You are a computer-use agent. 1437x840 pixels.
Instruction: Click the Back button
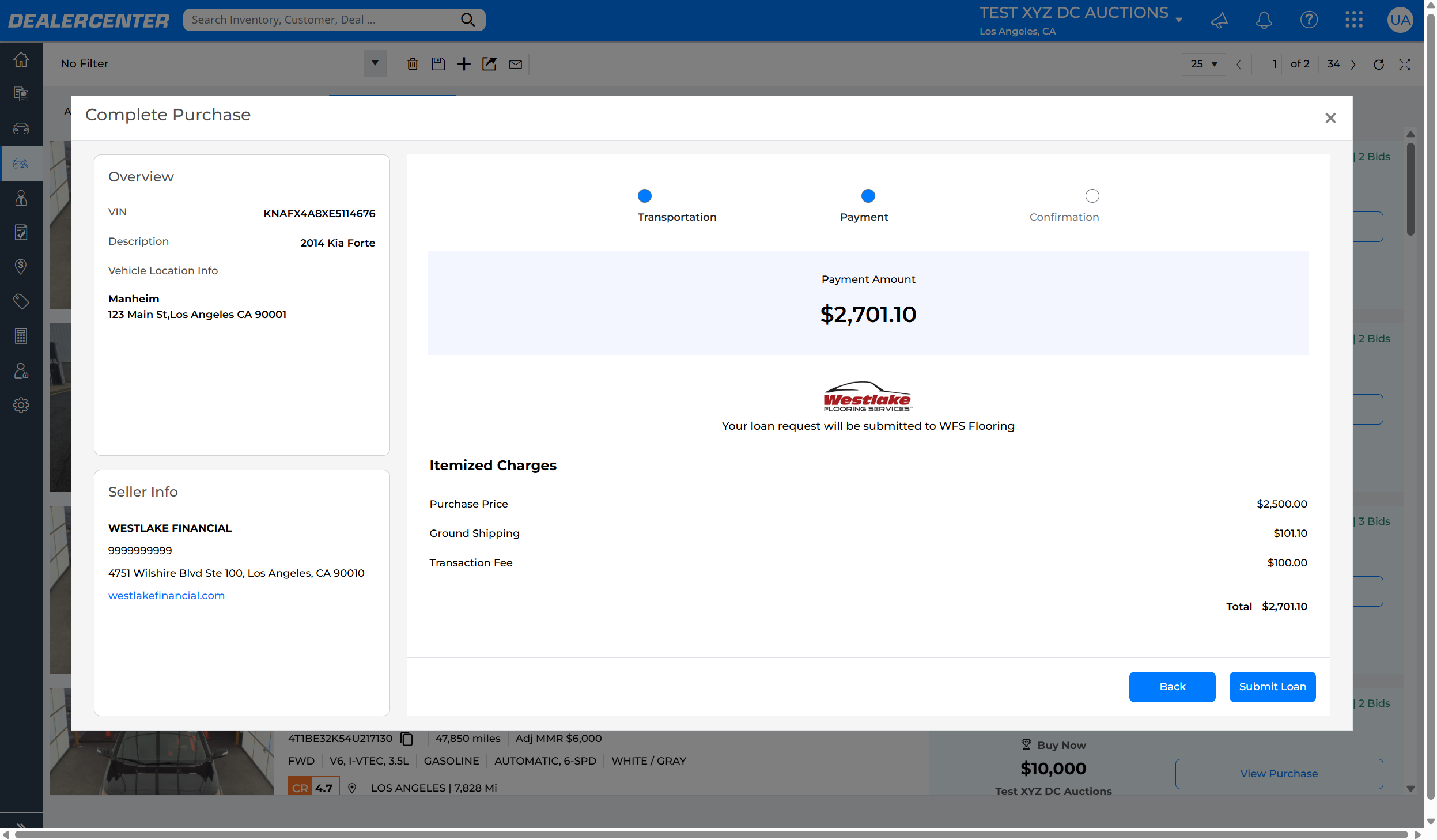(x=1172, y=687)
